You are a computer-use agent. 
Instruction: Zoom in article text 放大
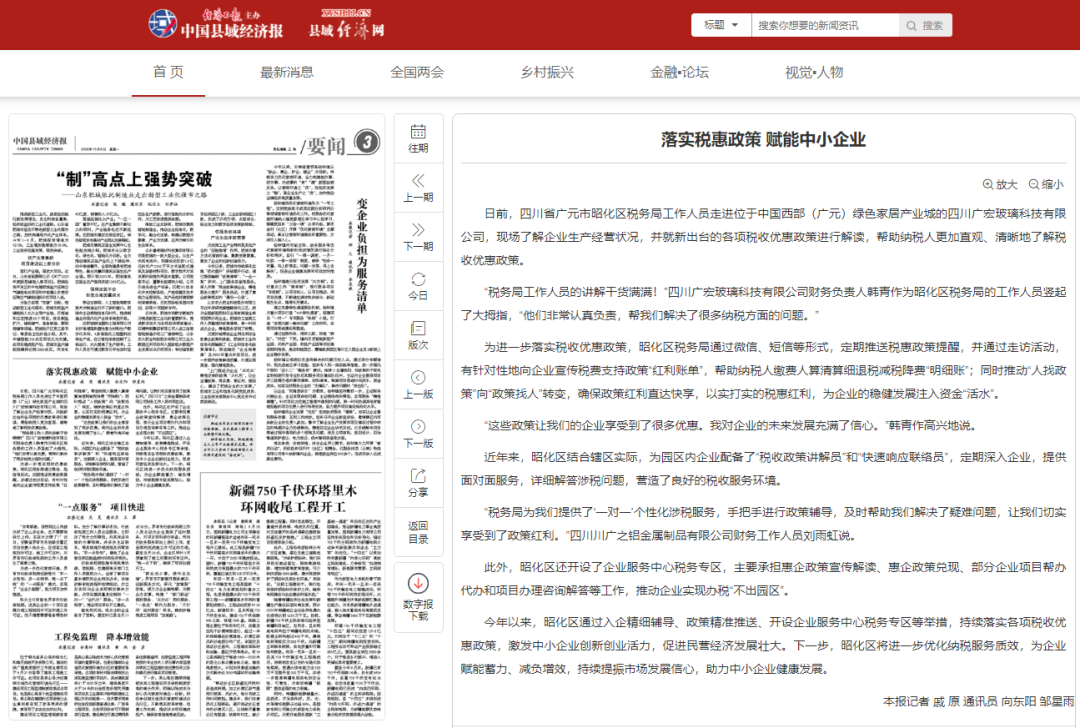[x=1000, y=185]
